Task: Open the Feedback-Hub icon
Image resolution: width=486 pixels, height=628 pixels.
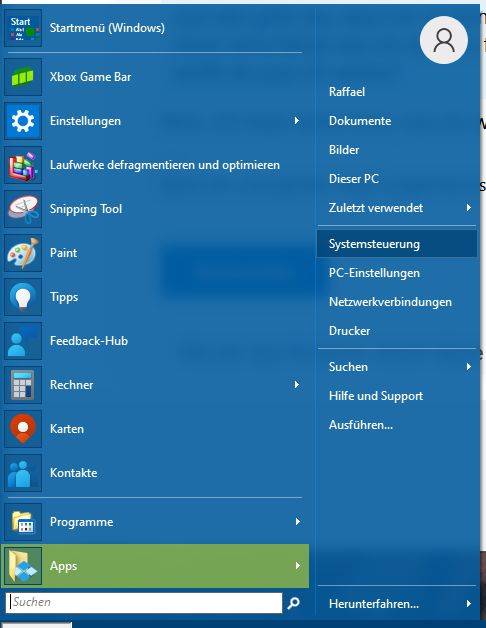Action: coord(23,341)
